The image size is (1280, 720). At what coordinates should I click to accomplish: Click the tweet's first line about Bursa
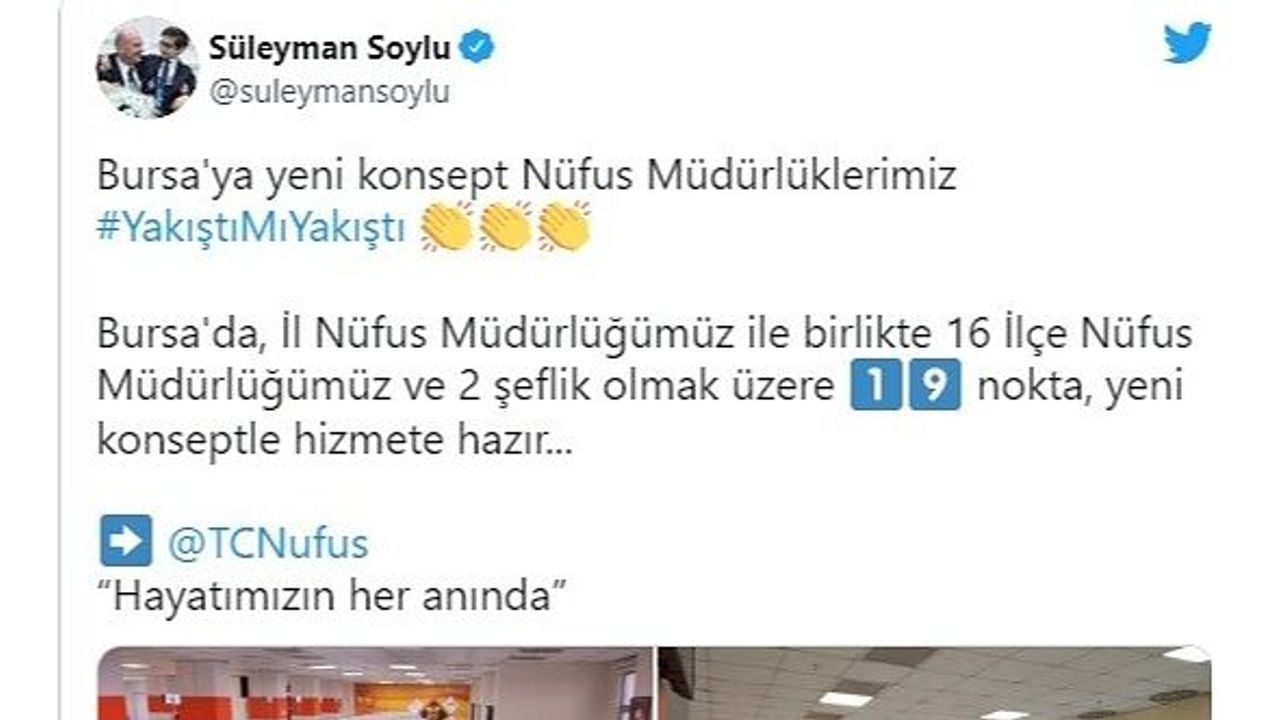point(527,176)
